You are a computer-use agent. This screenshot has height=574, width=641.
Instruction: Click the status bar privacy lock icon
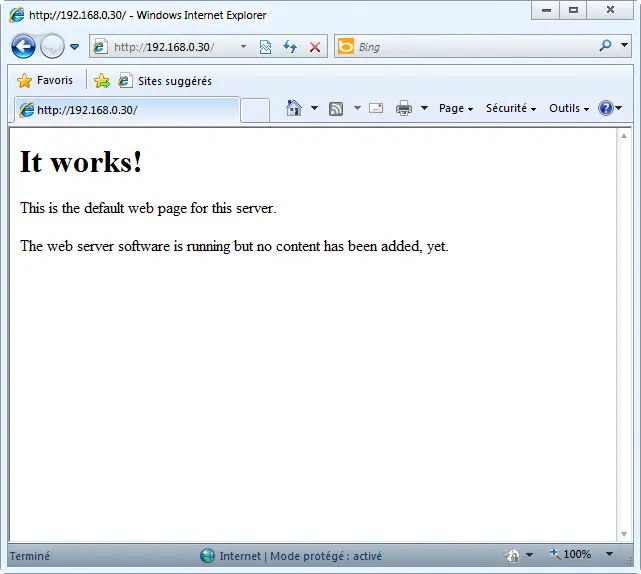click(513, 555)
